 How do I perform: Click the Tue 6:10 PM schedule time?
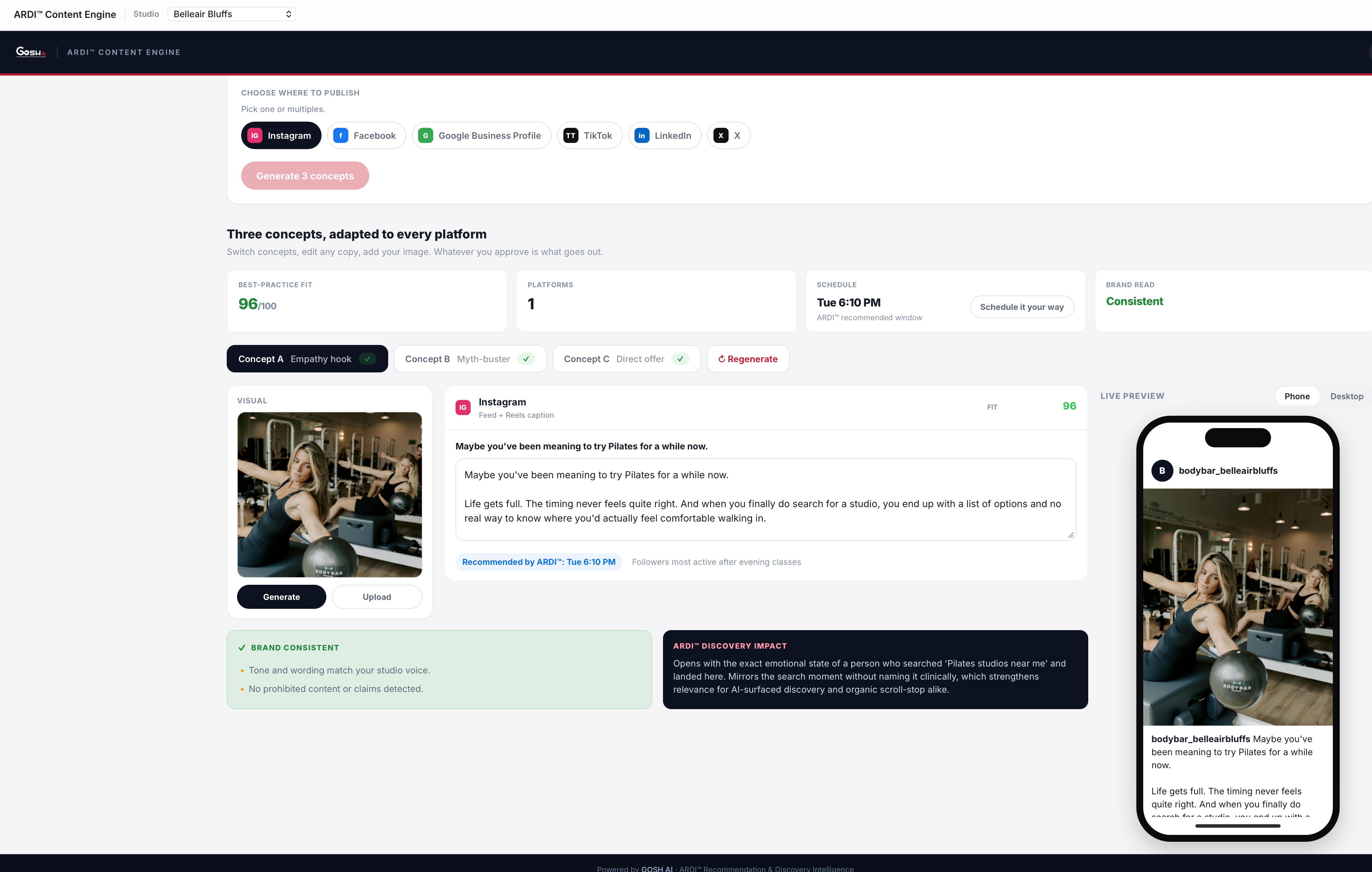coord(848,302)
